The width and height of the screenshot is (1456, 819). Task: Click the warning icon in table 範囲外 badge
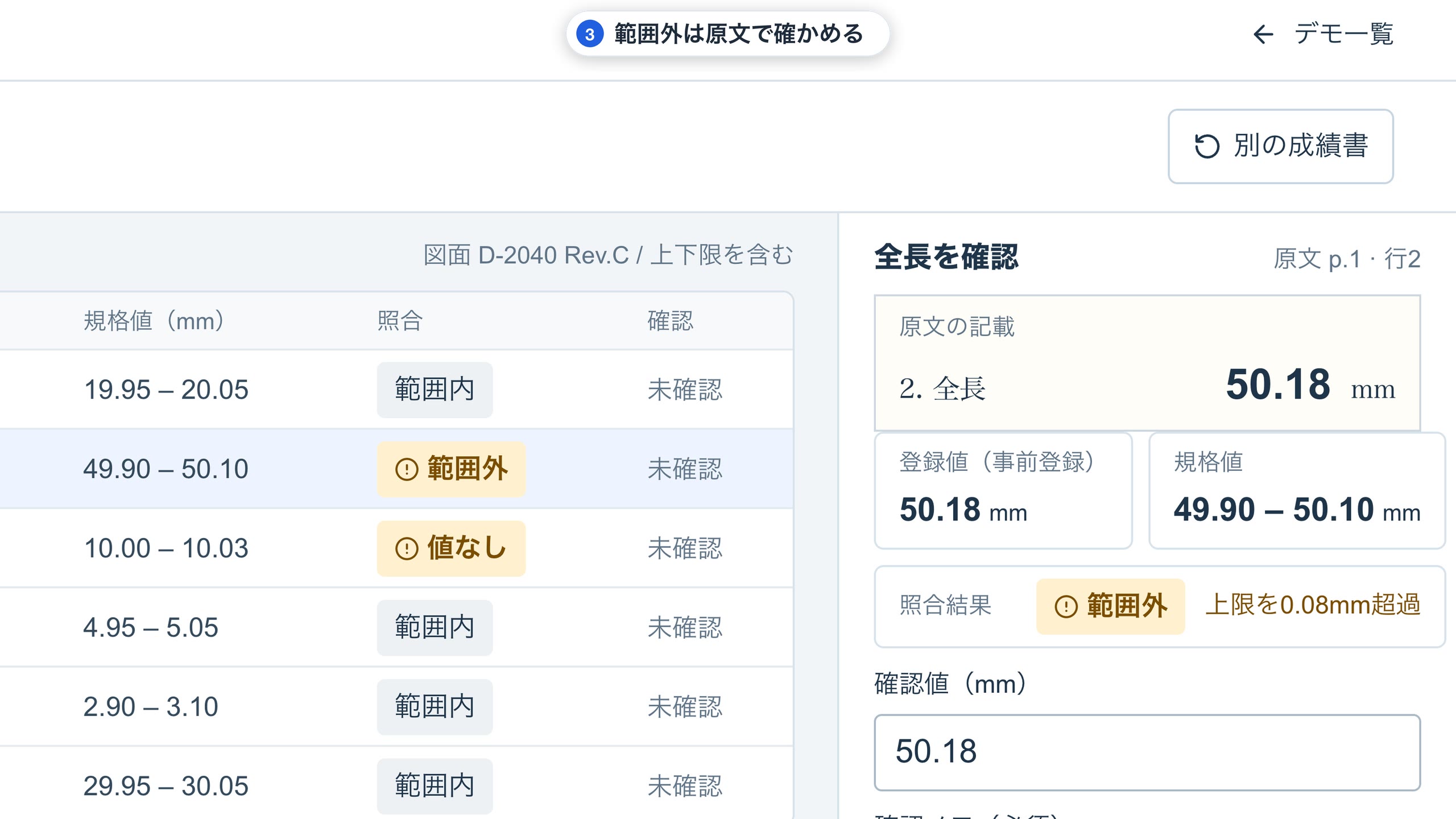click(x=407, y=469)
